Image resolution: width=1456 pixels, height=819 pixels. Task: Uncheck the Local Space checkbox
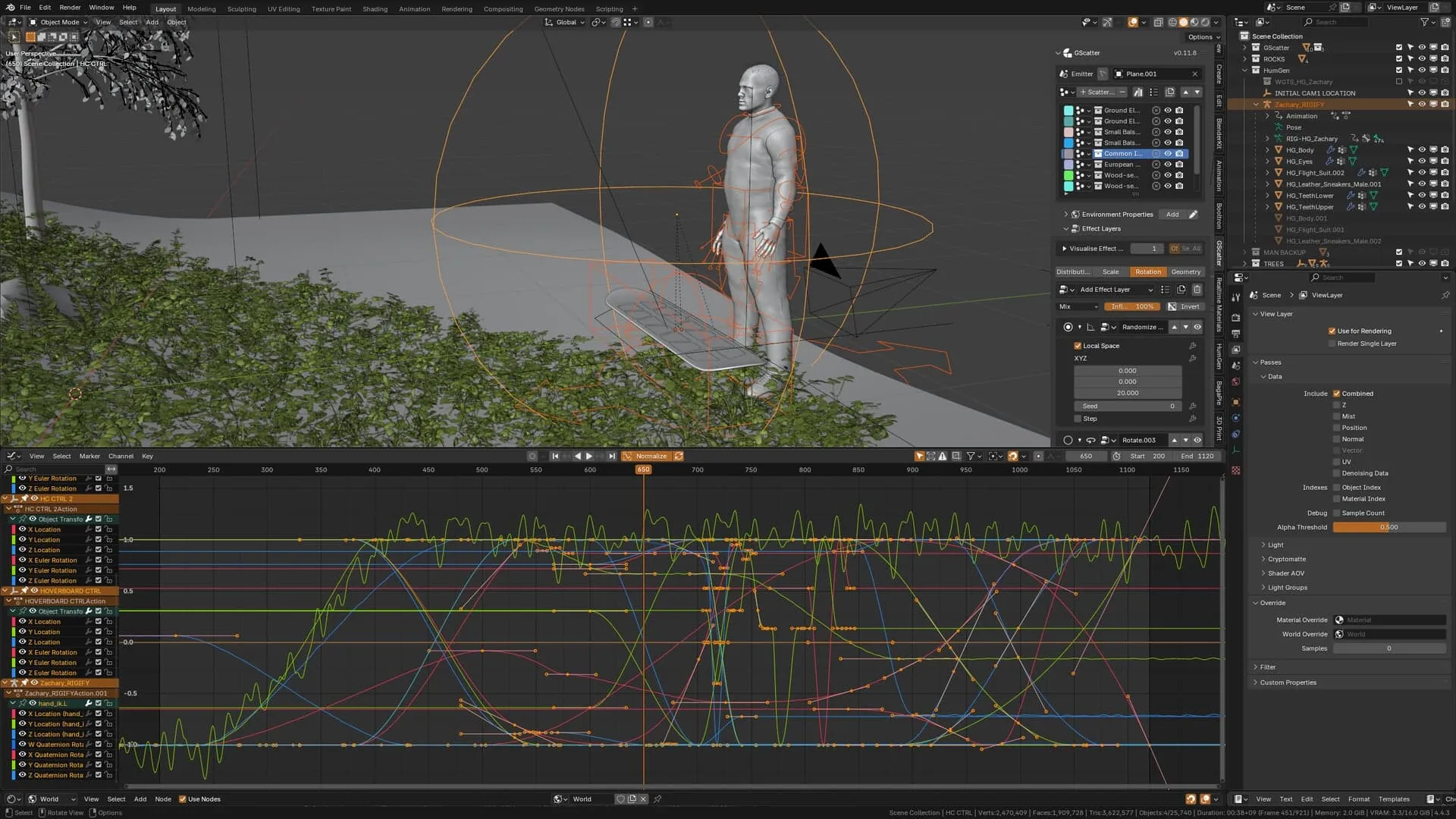click(1078, 346)
